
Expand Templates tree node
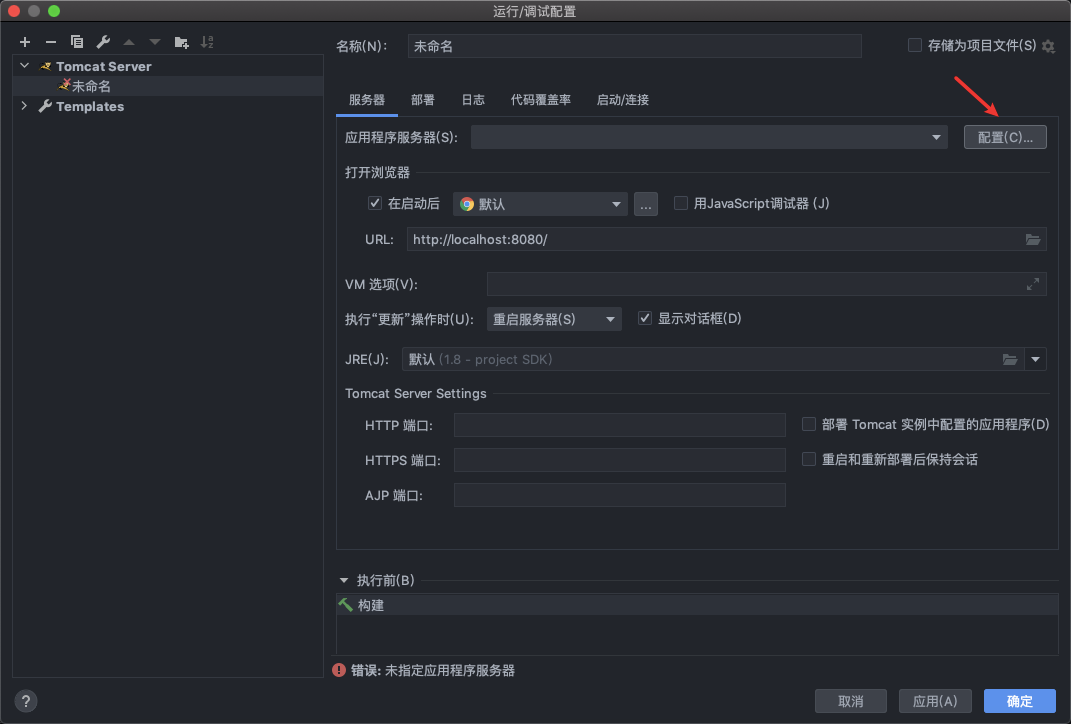pos(25,106)
